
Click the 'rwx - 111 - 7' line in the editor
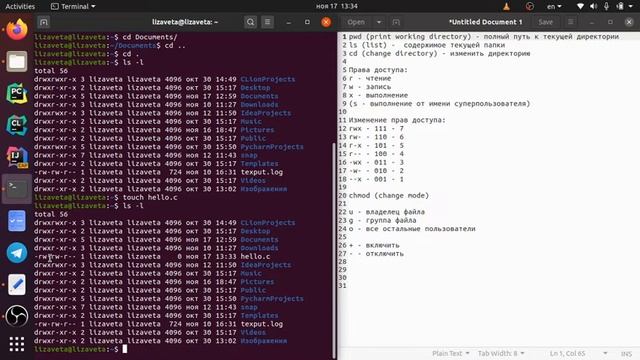(x=376, y=129)
